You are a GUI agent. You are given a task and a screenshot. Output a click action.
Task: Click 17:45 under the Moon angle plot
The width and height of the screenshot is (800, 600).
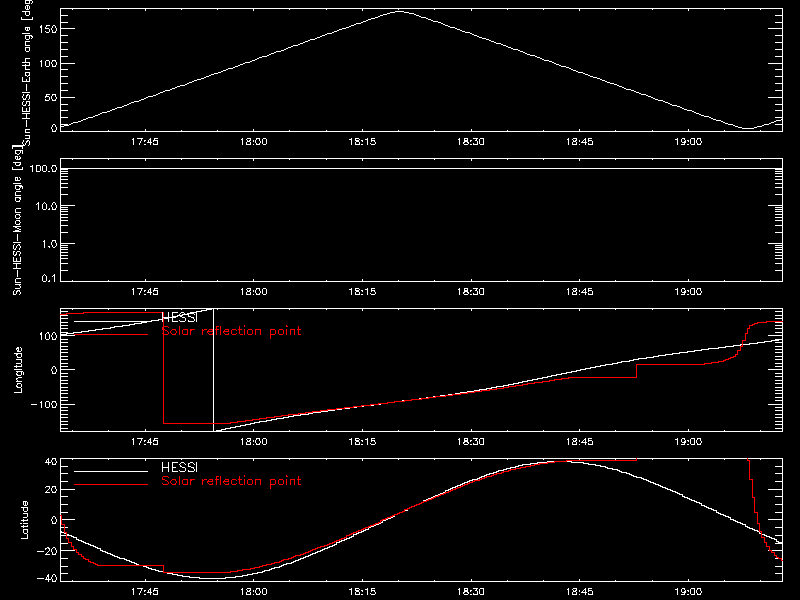coord(145,292)
